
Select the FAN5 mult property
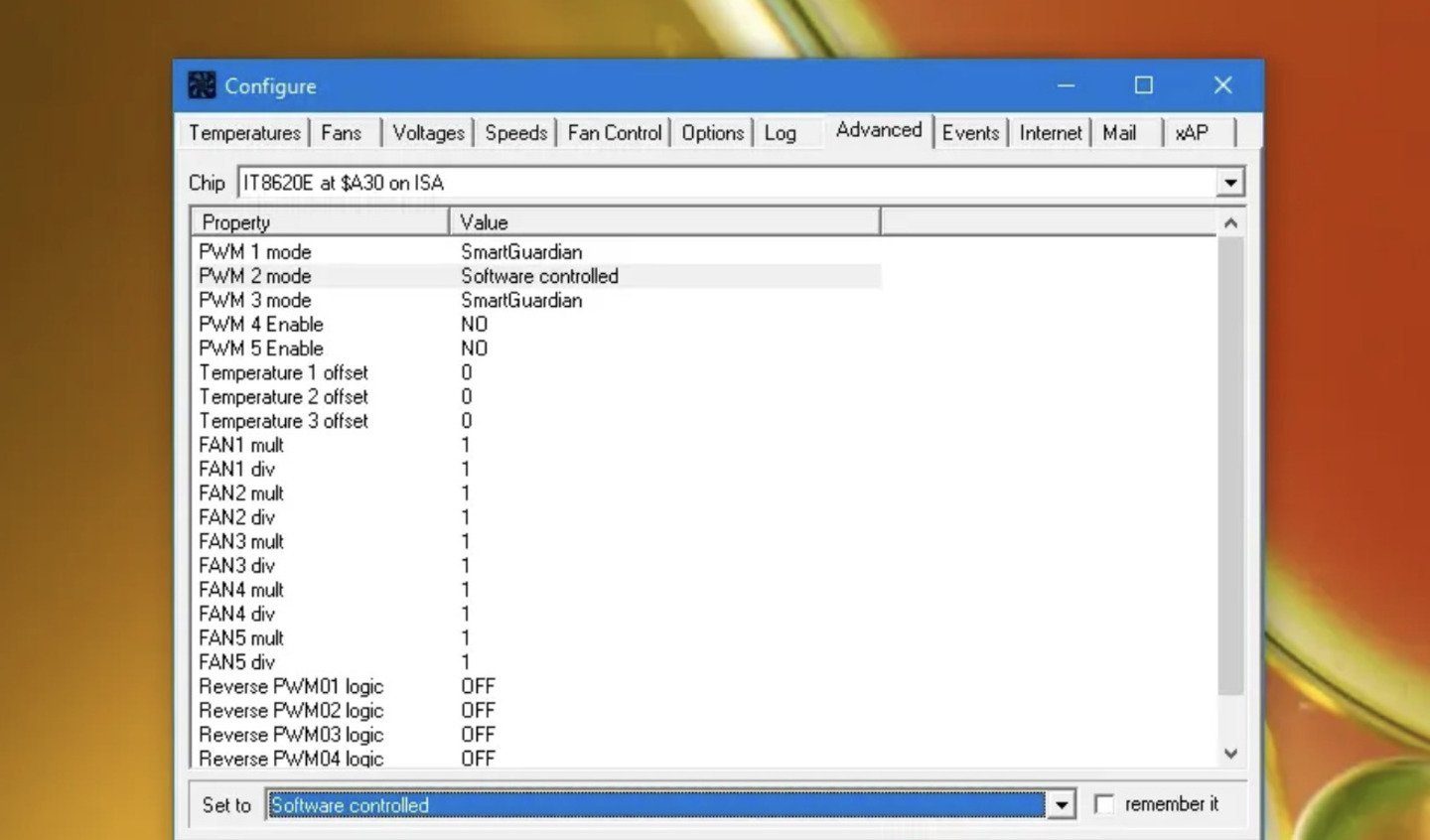pyautogui.click(x=241, y=637)
